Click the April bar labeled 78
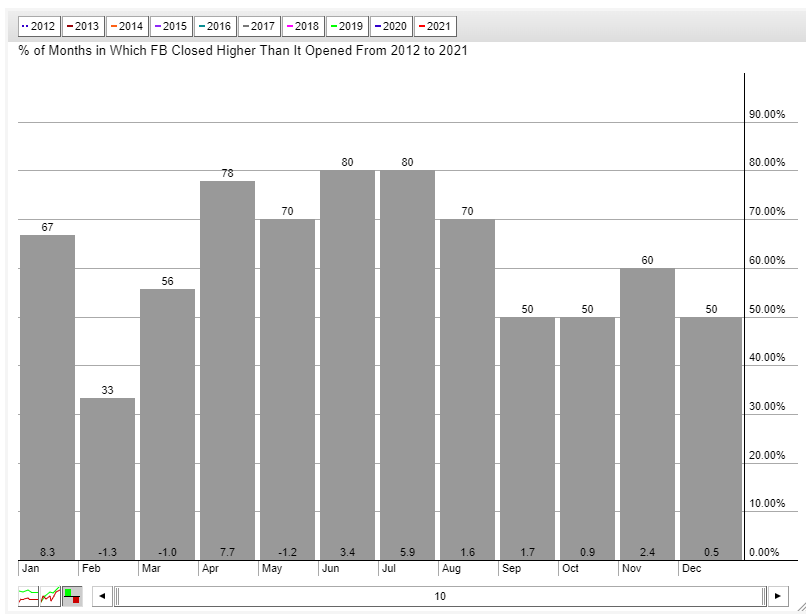Screen dimensions: 806x614 pyautogui.click(x=227, y=370)
